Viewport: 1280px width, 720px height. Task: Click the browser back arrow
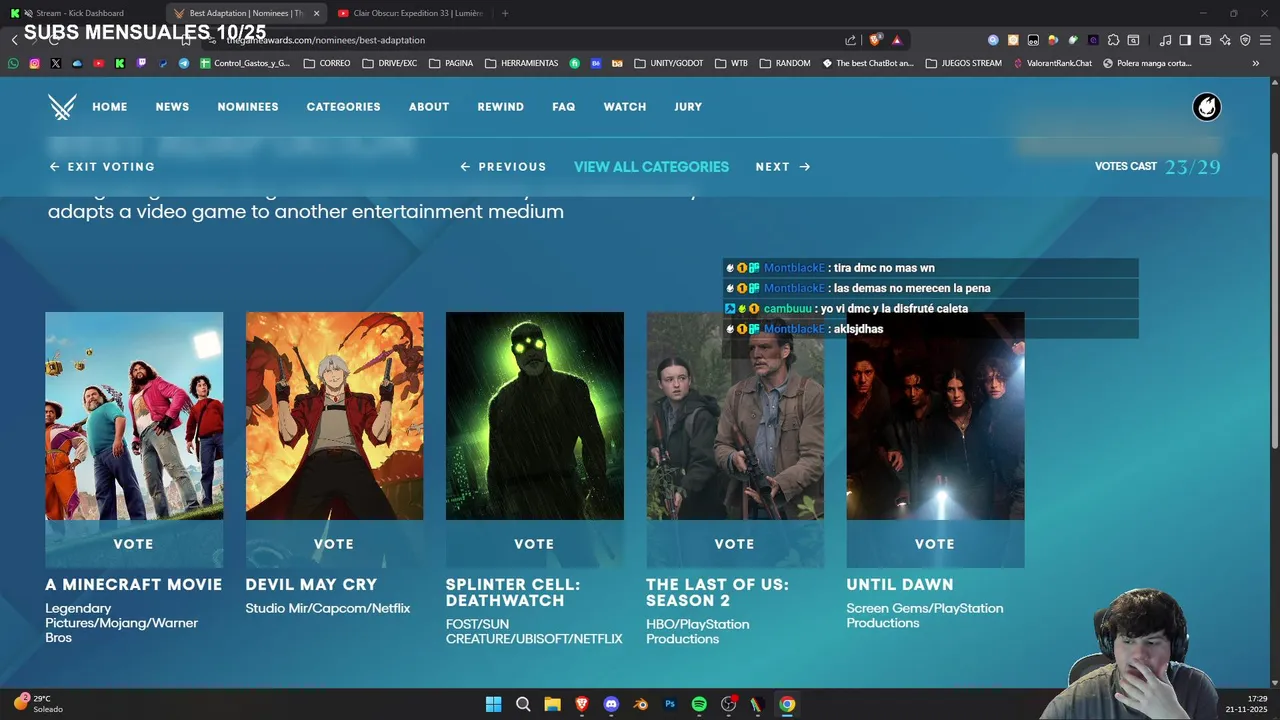[14, 40]
